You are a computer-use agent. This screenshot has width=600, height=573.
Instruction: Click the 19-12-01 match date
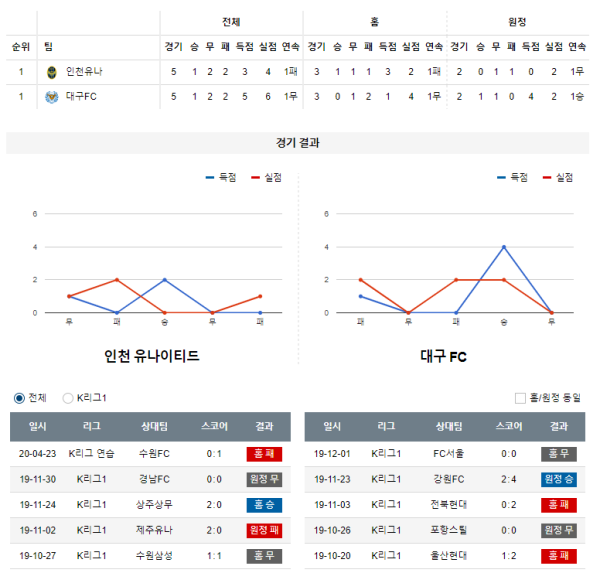(x=332, y=454)
